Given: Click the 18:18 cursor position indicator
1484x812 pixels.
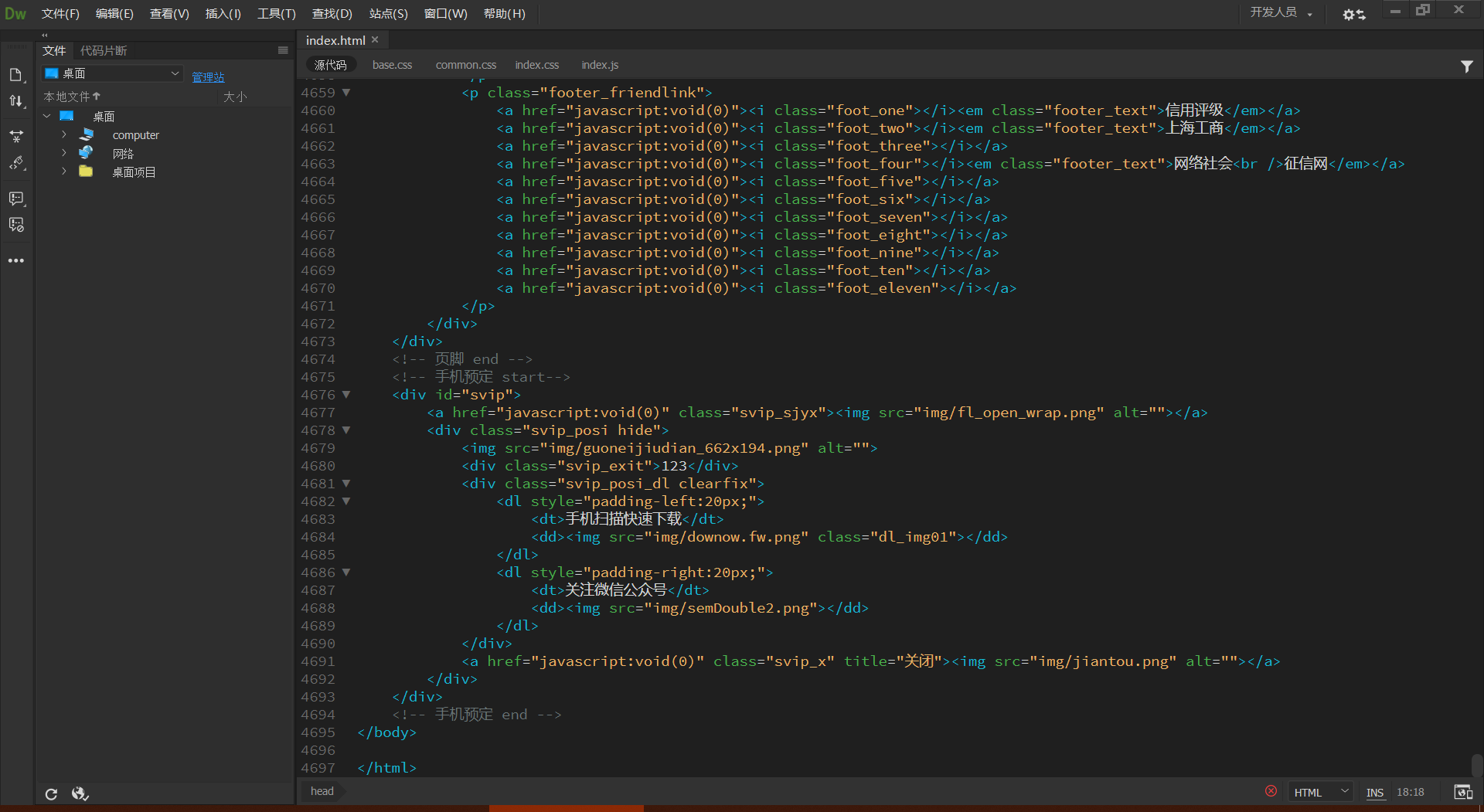Looking at the screenshot, I should 1410,792.
